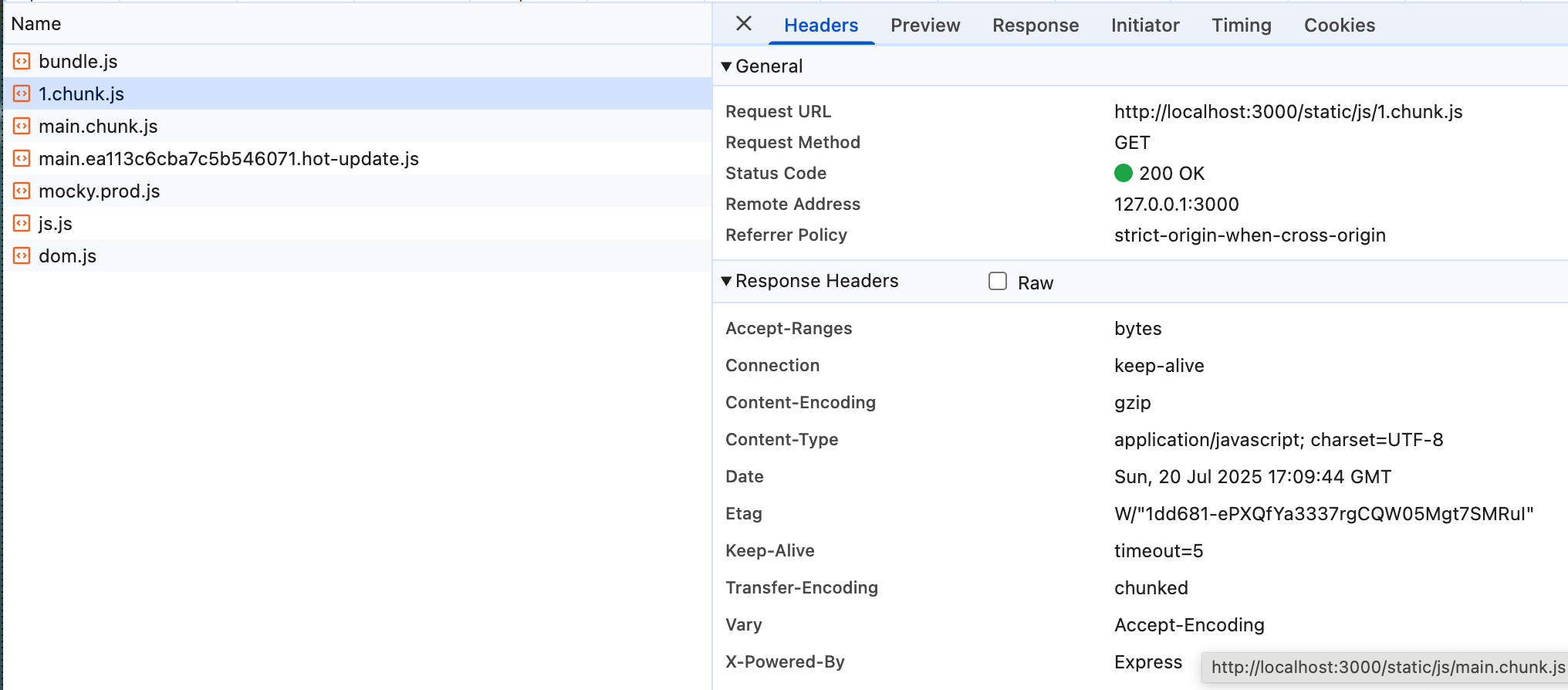Click the script icon beside bundle.js

[22, 61]
